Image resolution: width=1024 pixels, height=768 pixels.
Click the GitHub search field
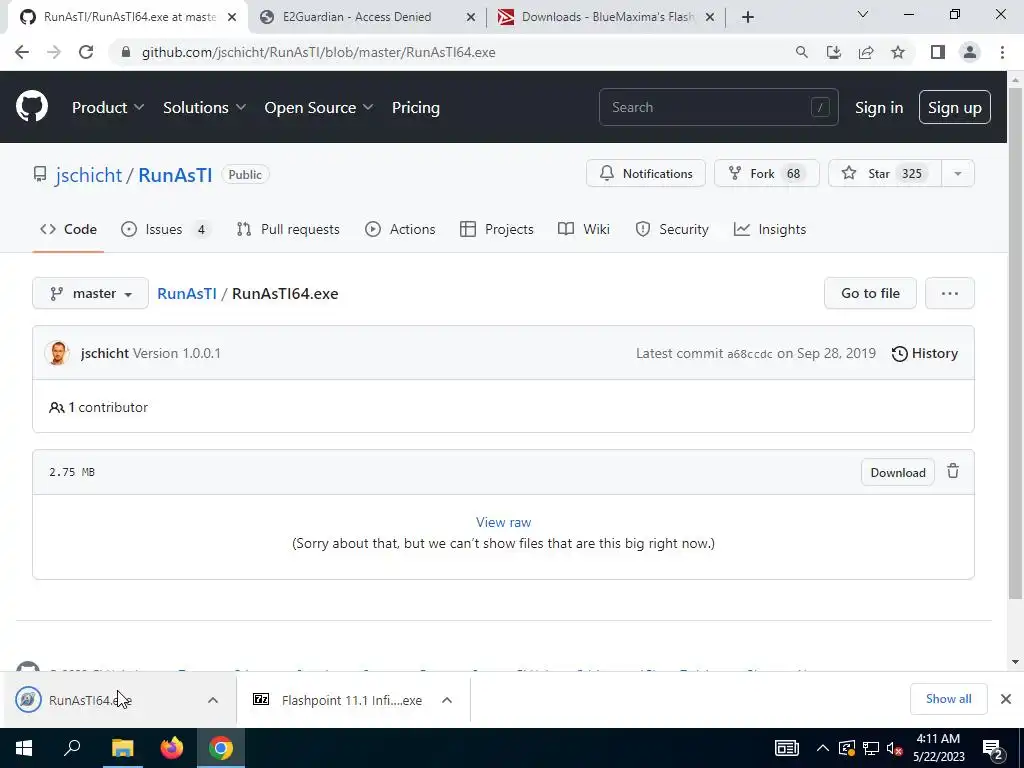pos(718,107)
